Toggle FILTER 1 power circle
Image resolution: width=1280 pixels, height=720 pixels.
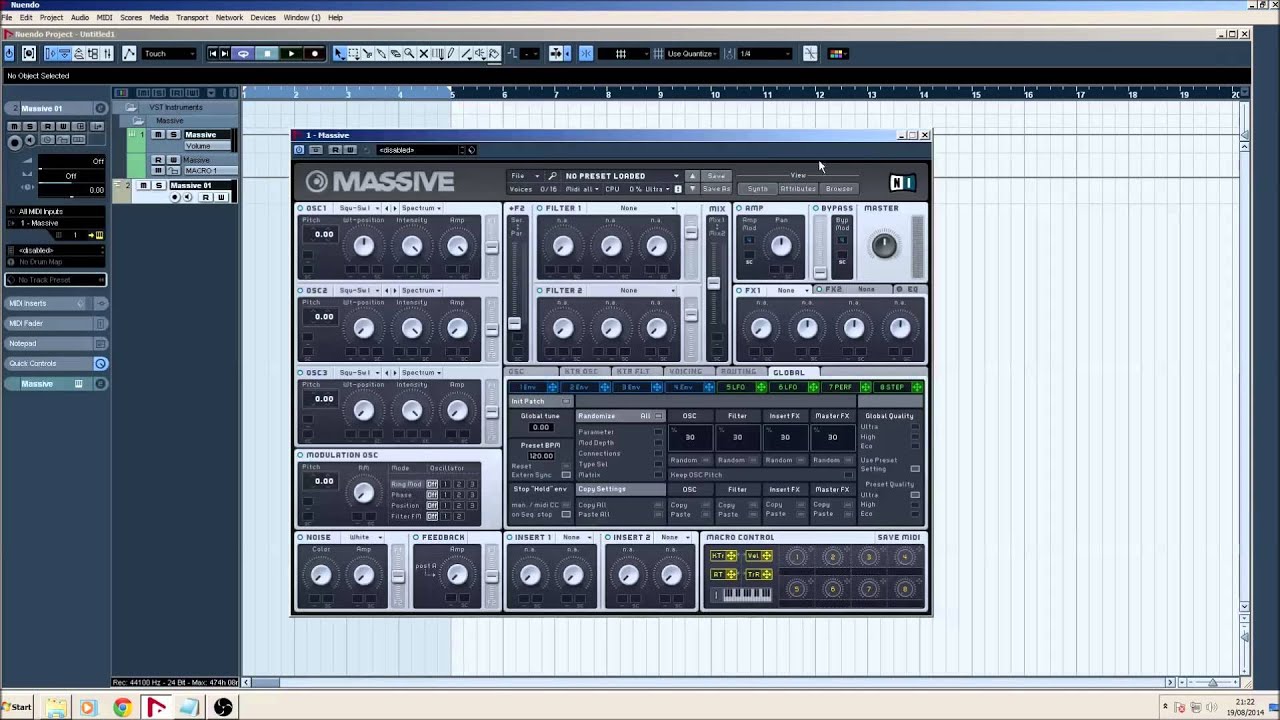pos(539,208)
